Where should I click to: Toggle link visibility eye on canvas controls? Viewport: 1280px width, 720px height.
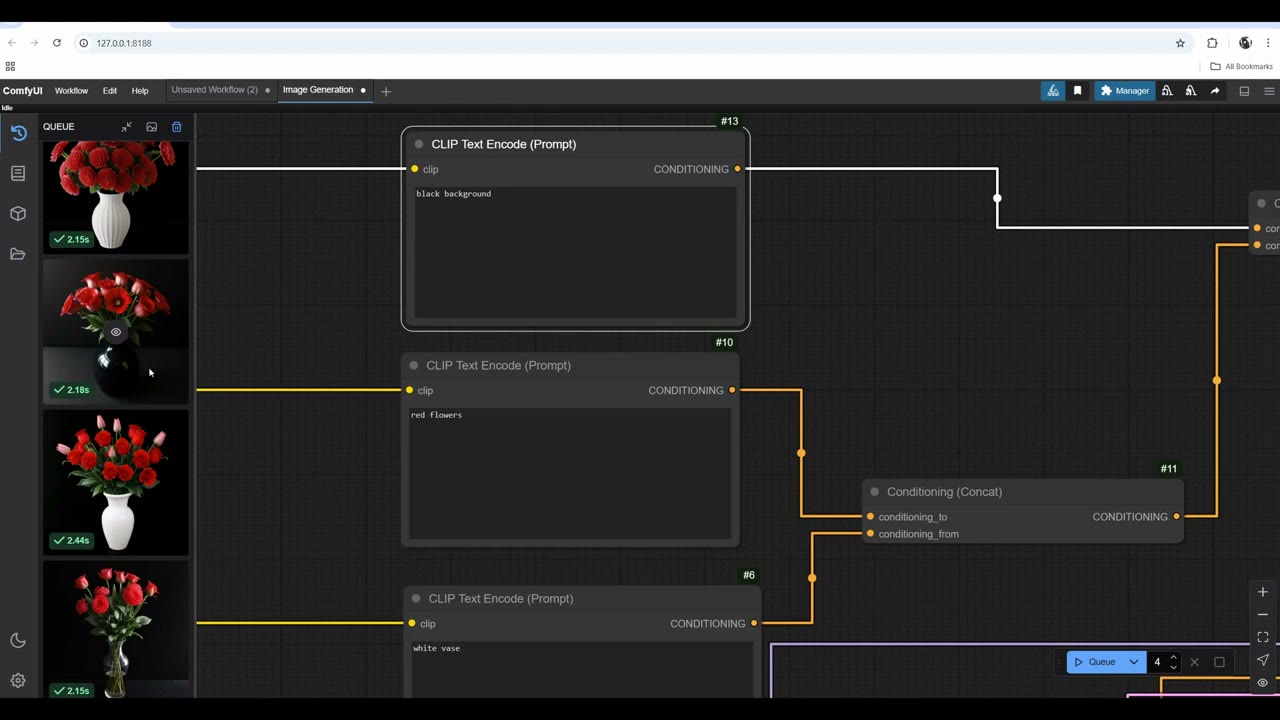pos(1263,683)
